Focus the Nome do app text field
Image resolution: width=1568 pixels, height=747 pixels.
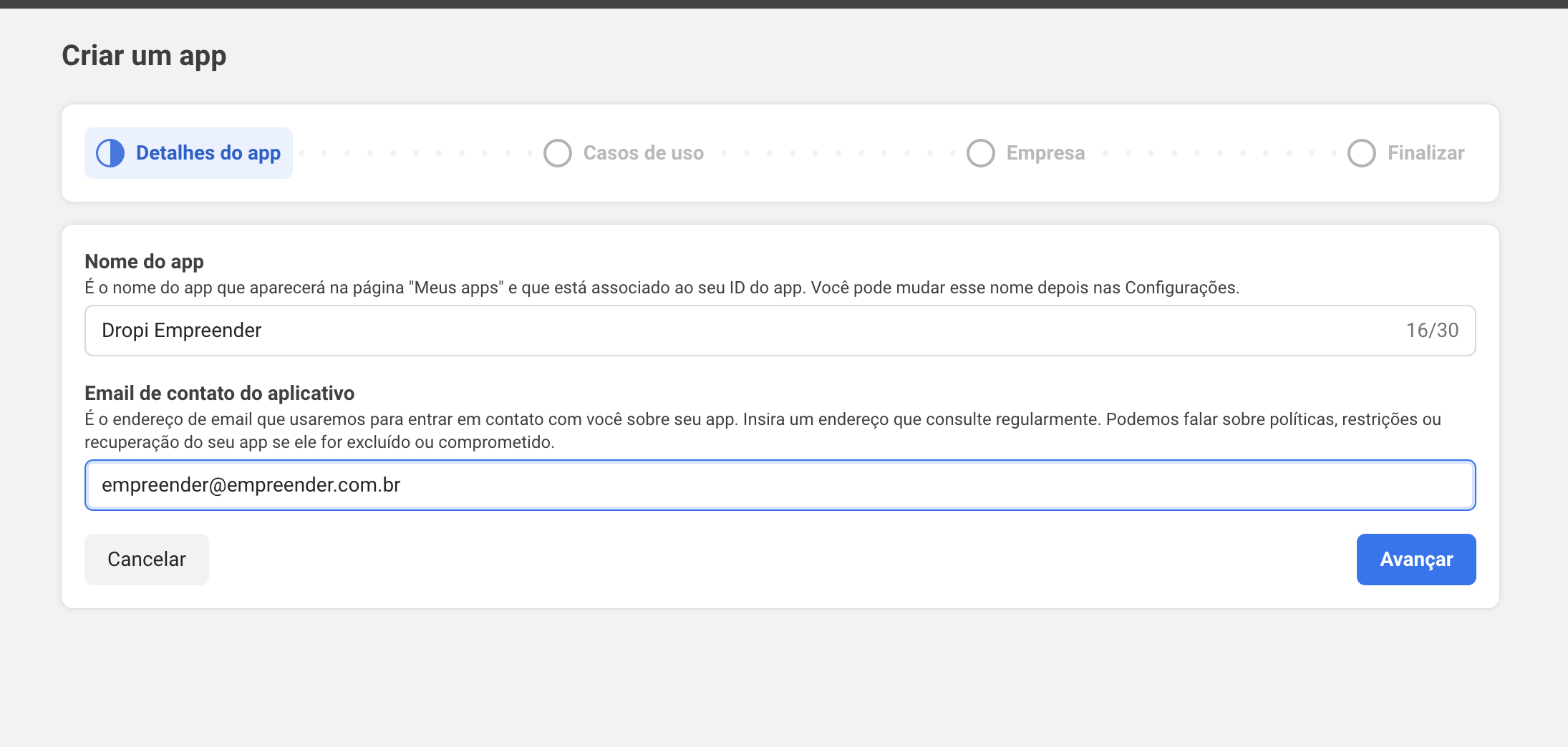(x=716, y=331)
